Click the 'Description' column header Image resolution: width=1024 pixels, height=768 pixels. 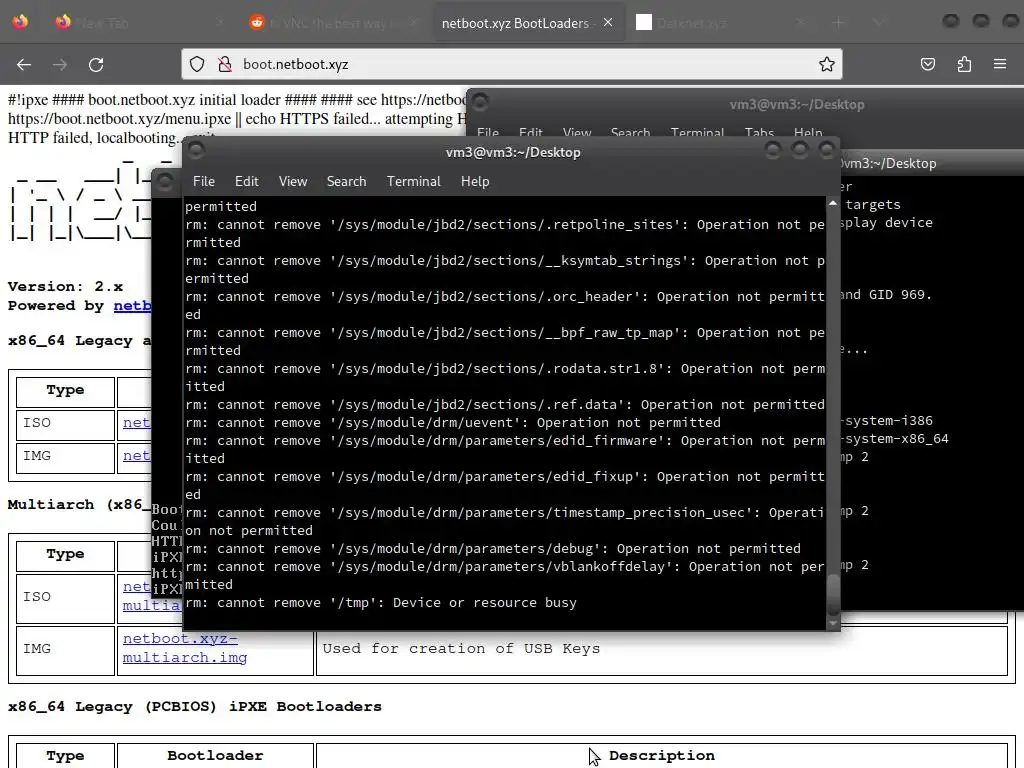(x=662, y=756)
